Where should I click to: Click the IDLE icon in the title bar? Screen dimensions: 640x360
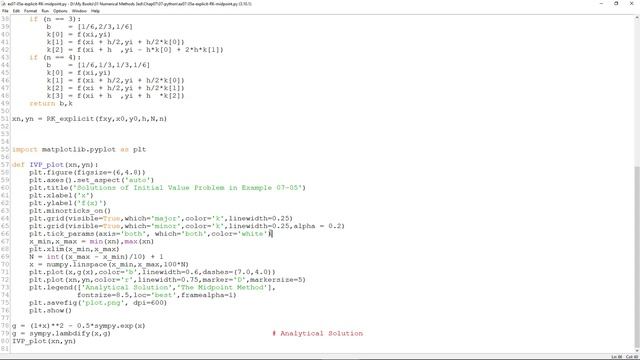pos(4,4)
